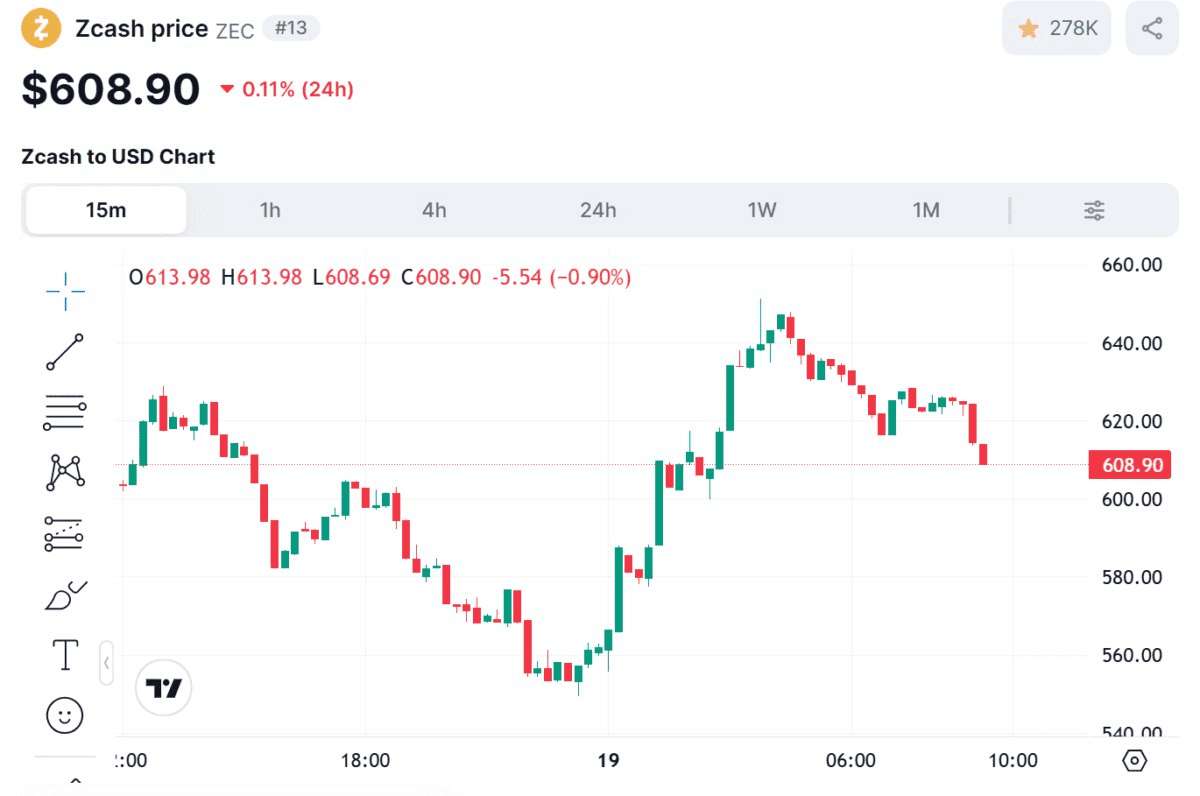Add Zcash to watchlist with star
The image size is (1200, 796).
coord(1056,28)
